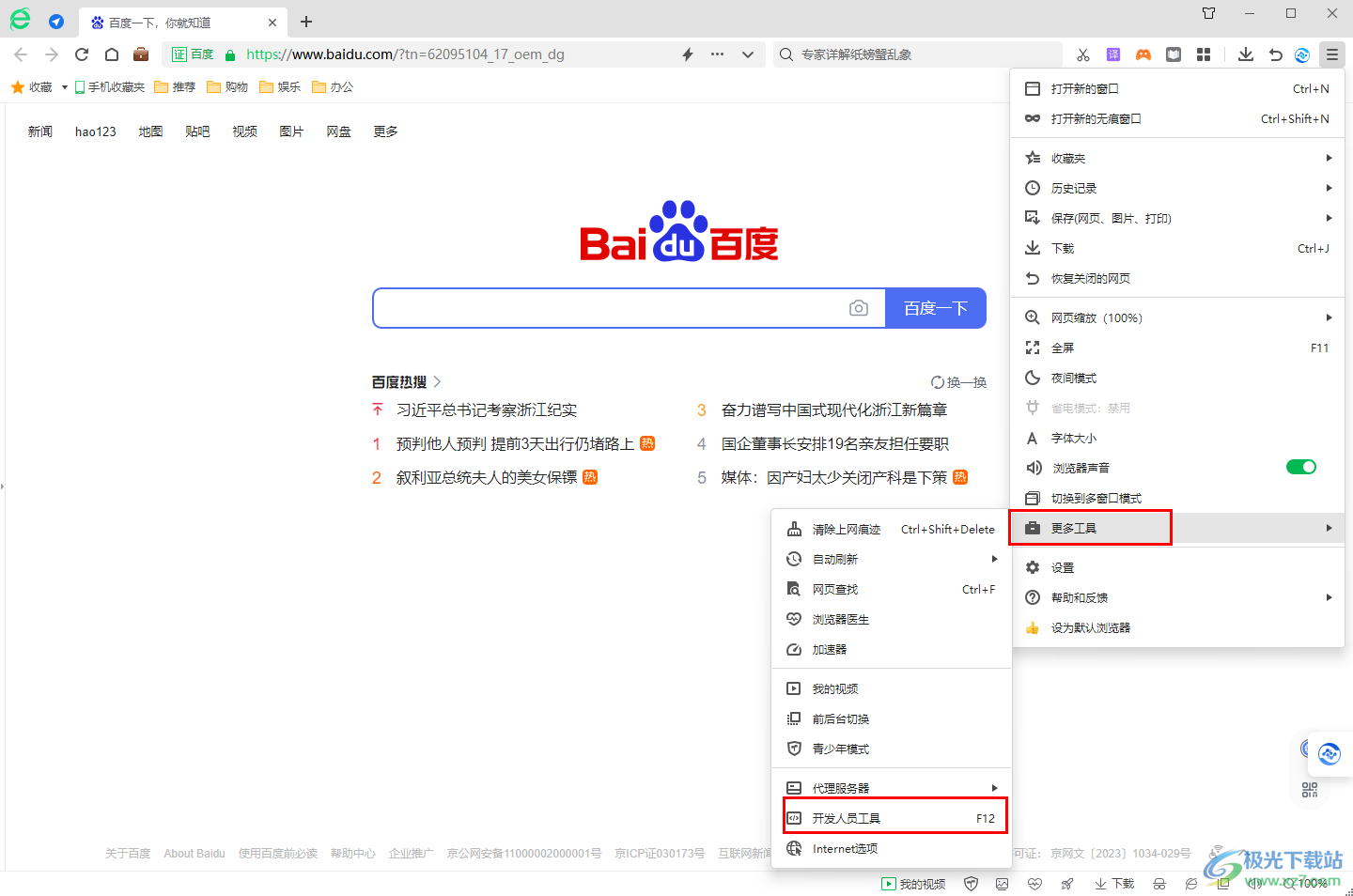Image resolution: width=1353 pixels, height=896 pixels.
Task: Click the Baidu search input field
Action: pos(611,308)
